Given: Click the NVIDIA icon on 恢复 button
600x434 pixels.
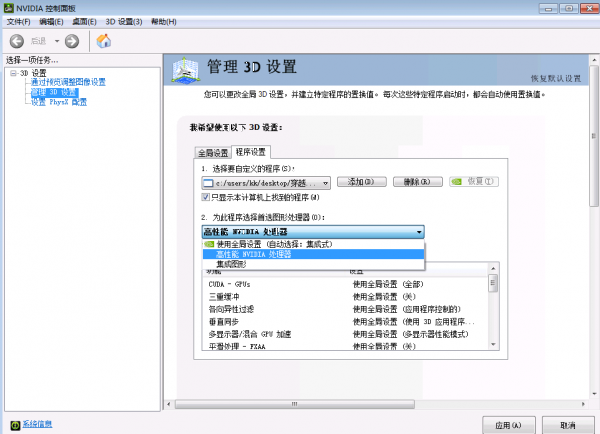Looking at the screenshot, I should point(457,182).
